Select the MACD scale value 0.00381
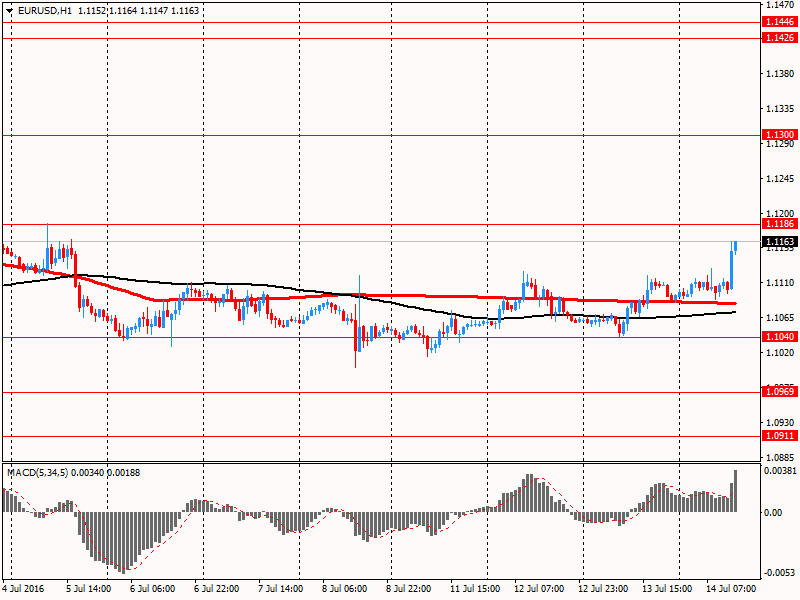The width and height of the screenshot is (800, 600). coord(780,470)
